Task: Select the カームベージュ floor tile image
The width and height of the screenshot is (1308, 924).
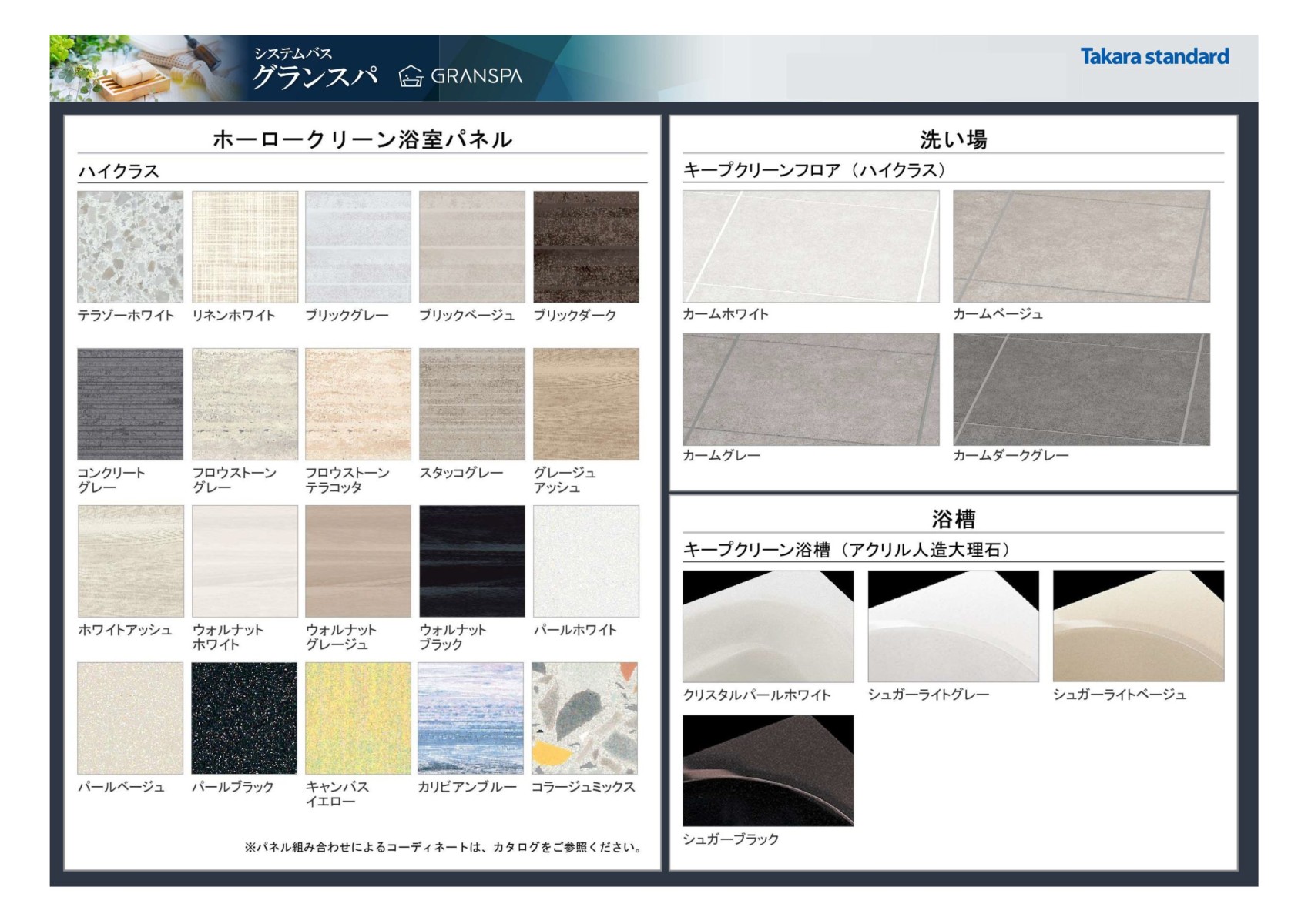Action: (x=1081, y=246)
